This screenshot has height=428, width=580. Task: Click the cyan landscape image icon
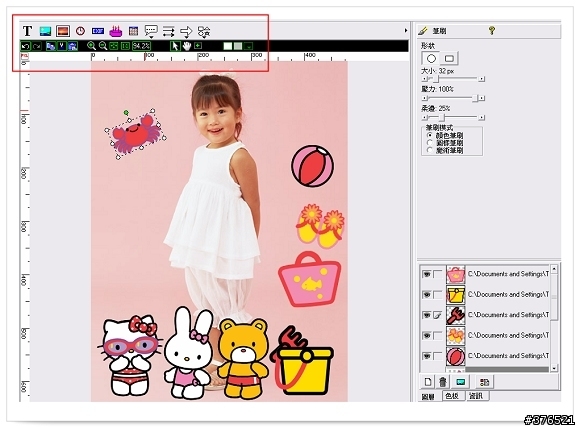point(45,31)
